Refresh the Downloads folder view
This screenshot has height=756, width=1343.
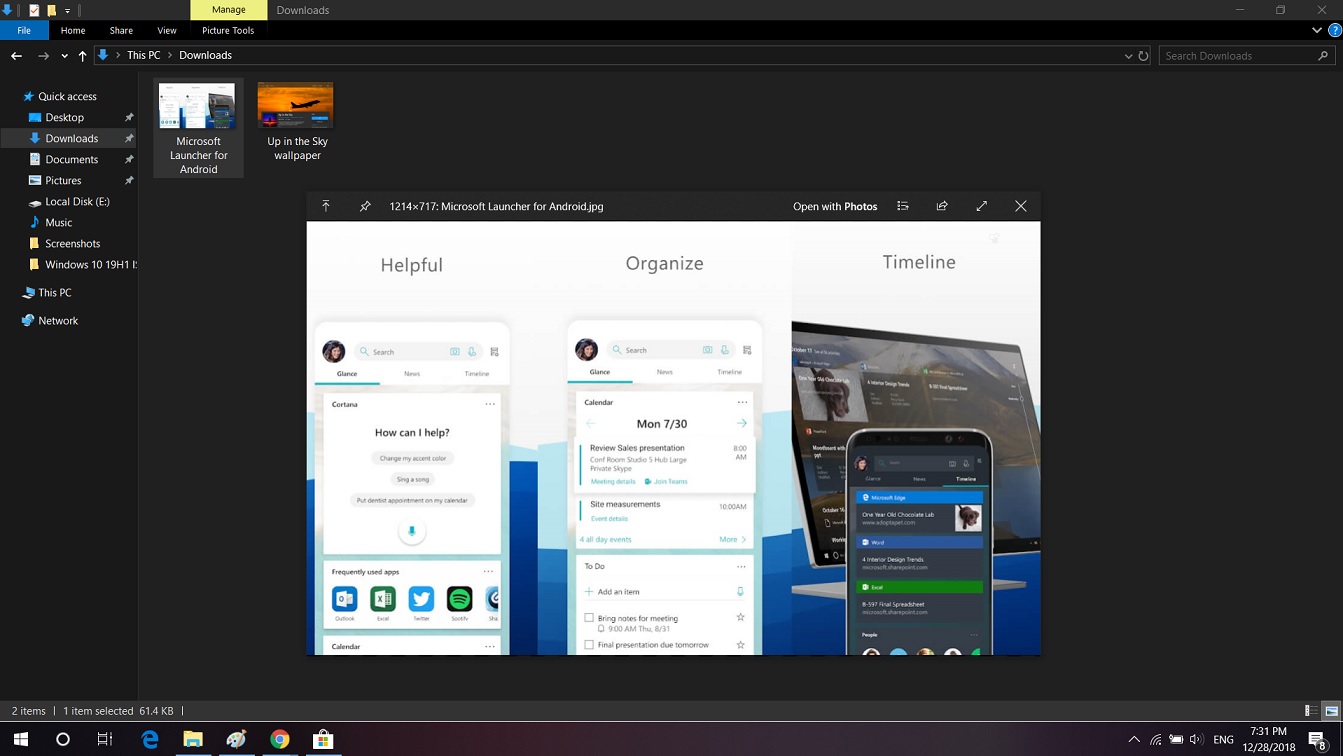pyautogui.click(x=1142, y=55)
